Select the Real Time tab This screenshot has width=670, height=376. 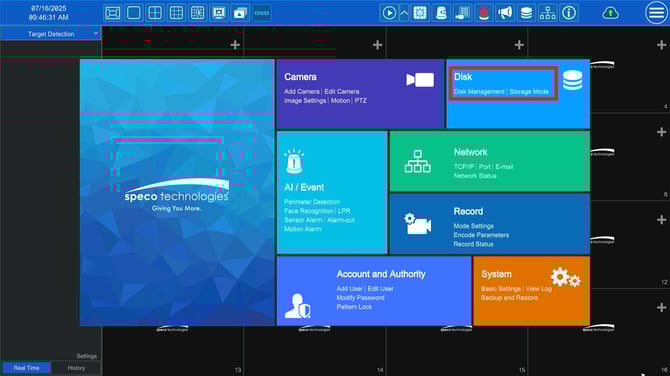26,368
